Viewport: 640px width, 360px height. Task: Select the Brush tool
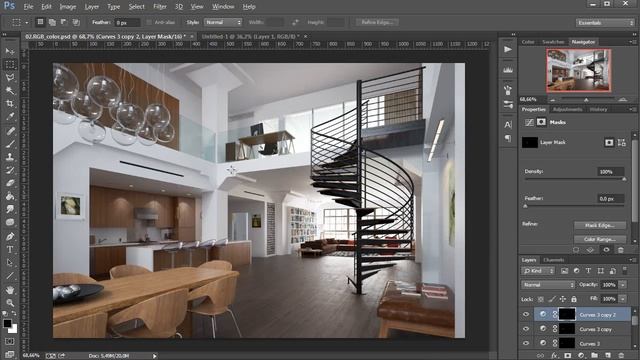(x=10, y=144)
